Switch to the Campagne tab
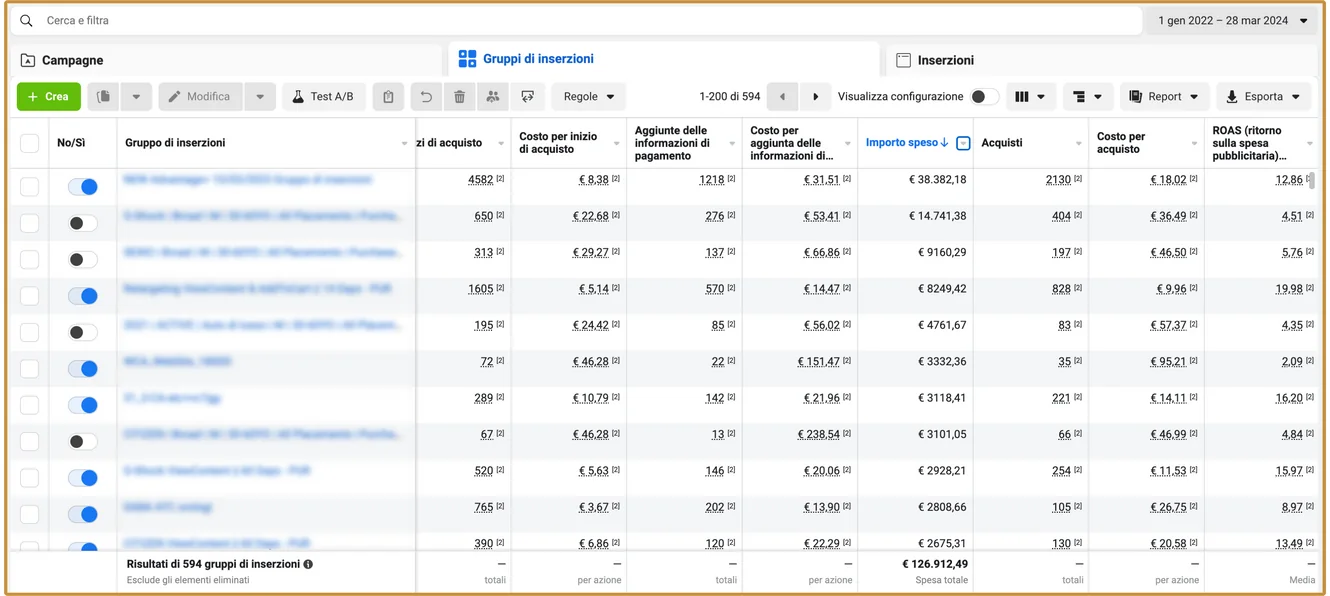 (226, 60)
